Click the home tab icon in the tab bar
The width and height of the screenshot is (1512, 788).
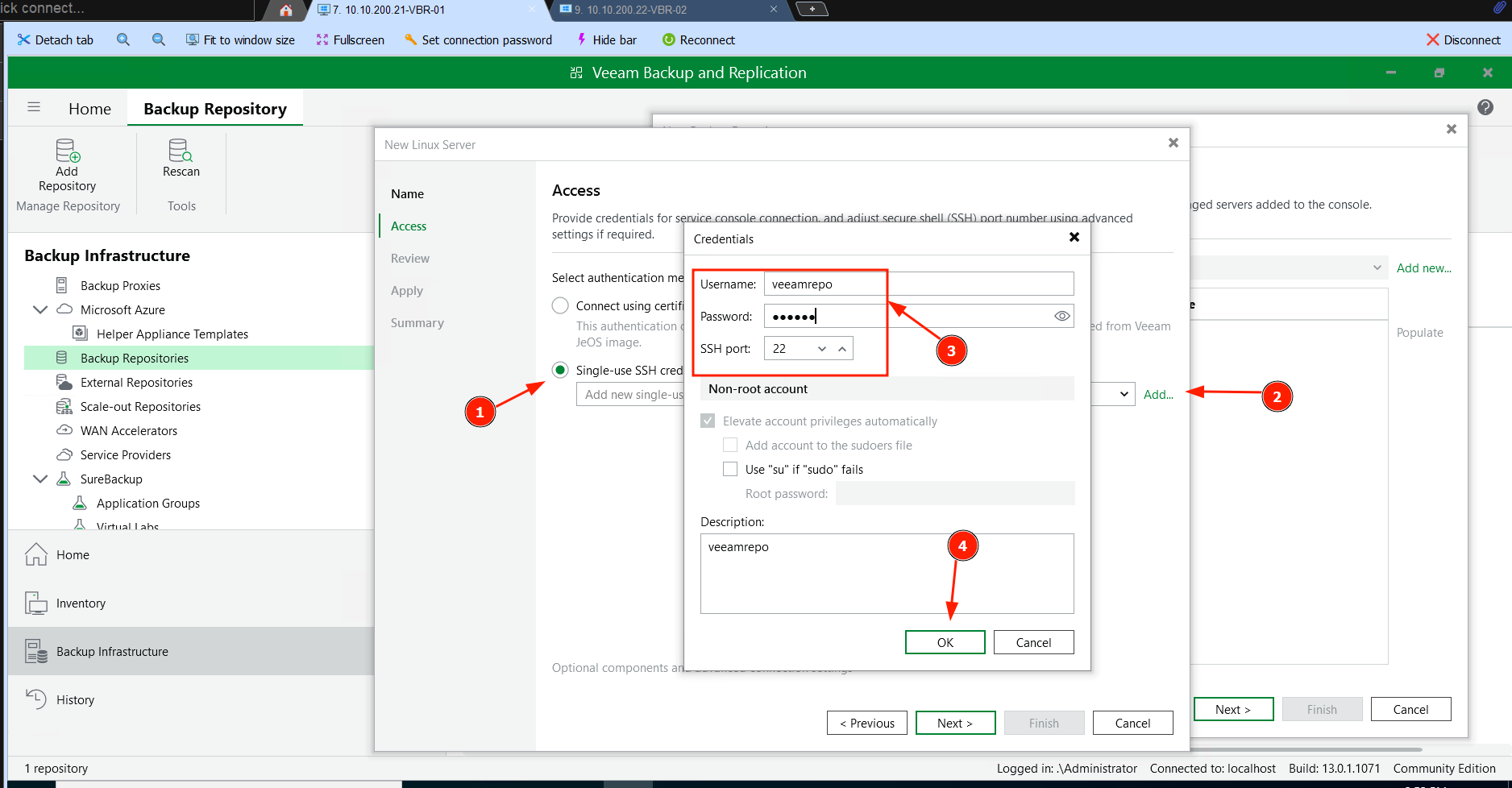pyautogui.click(x=286, y=10)
